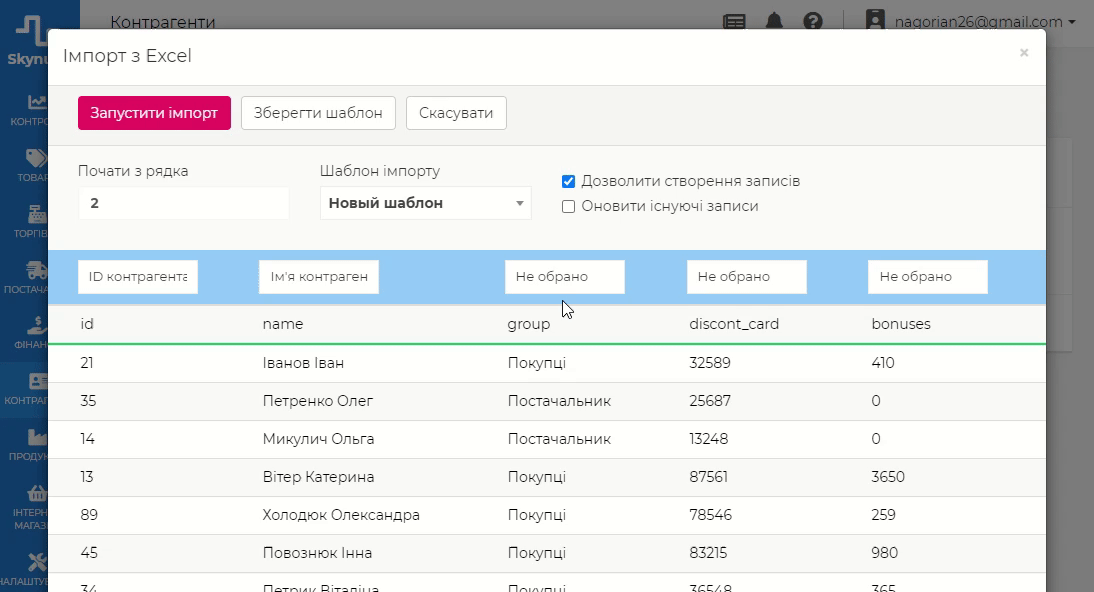
Task: Open the help question mark icon
Action: [x=813, y=21]
